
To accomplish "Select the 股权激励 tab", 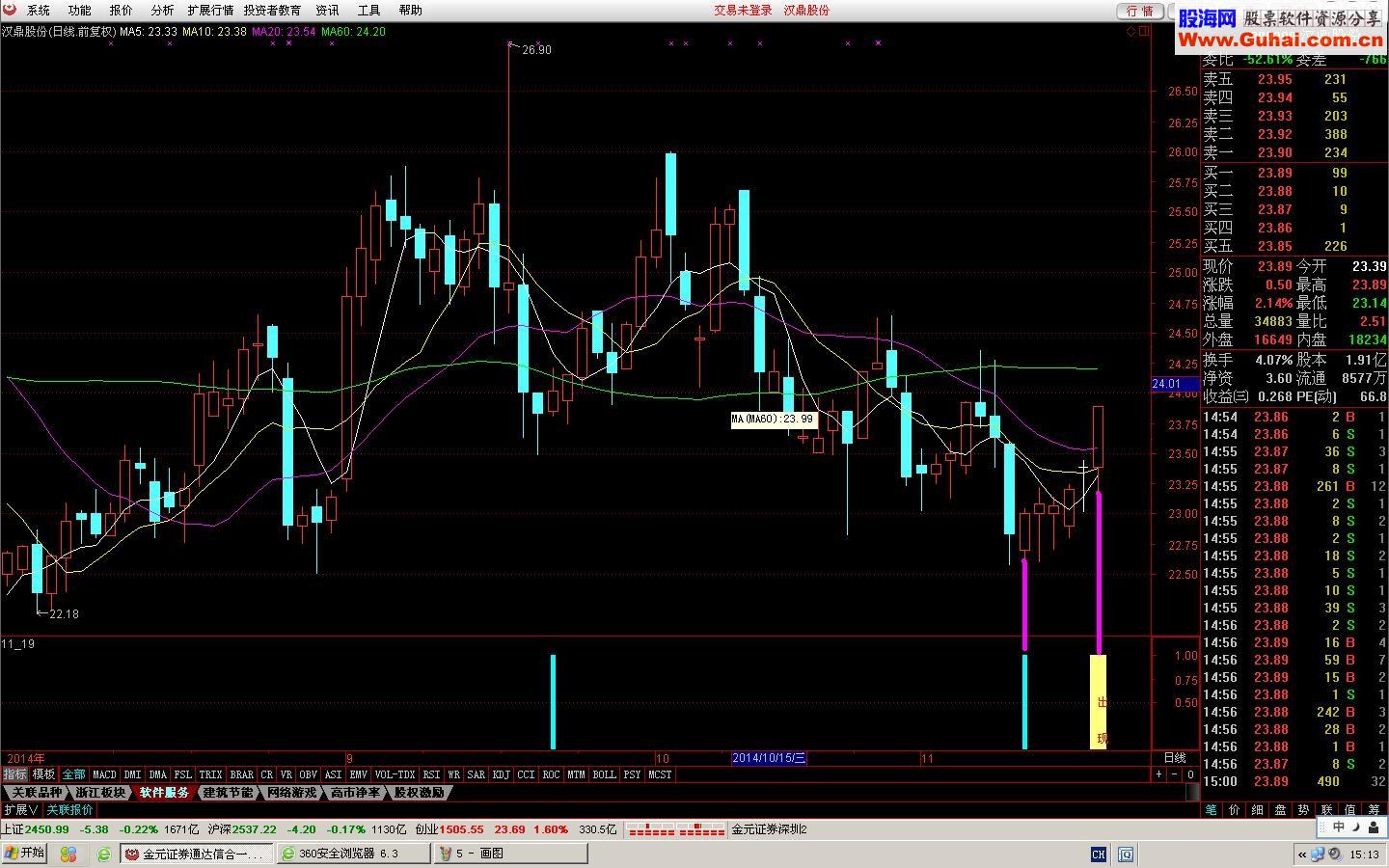I will click(419, 792).
